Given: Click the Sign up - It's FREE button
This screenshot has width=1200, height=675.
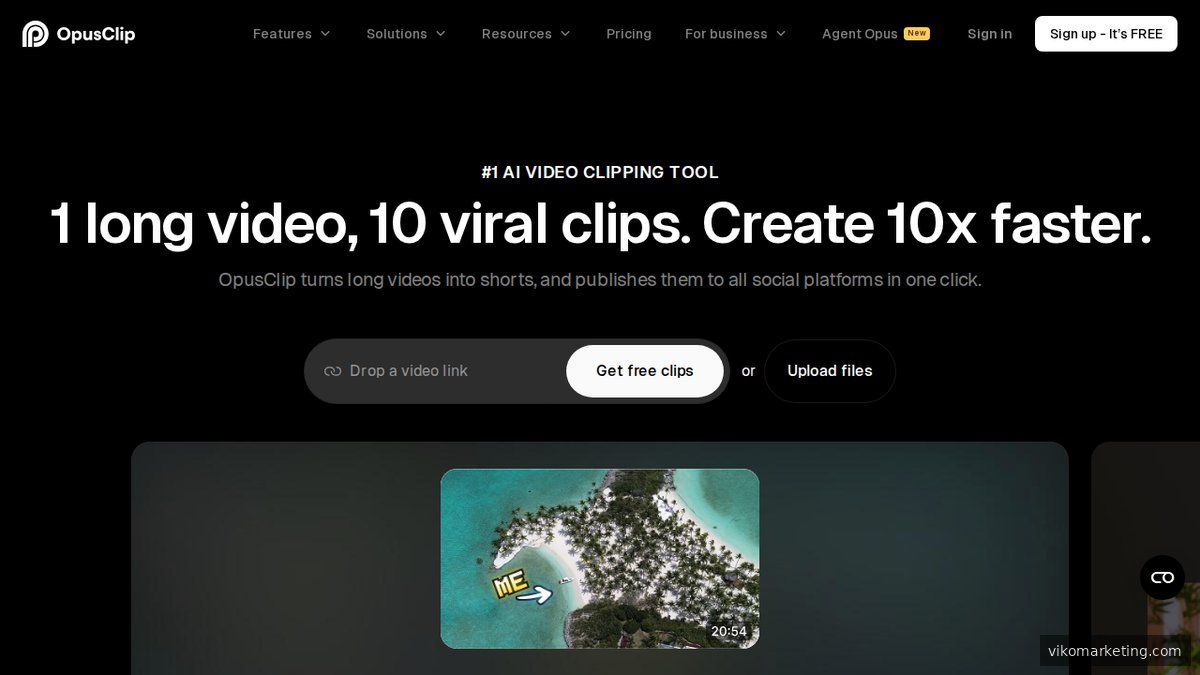Looking at the screenshot, I should 1106,33.
